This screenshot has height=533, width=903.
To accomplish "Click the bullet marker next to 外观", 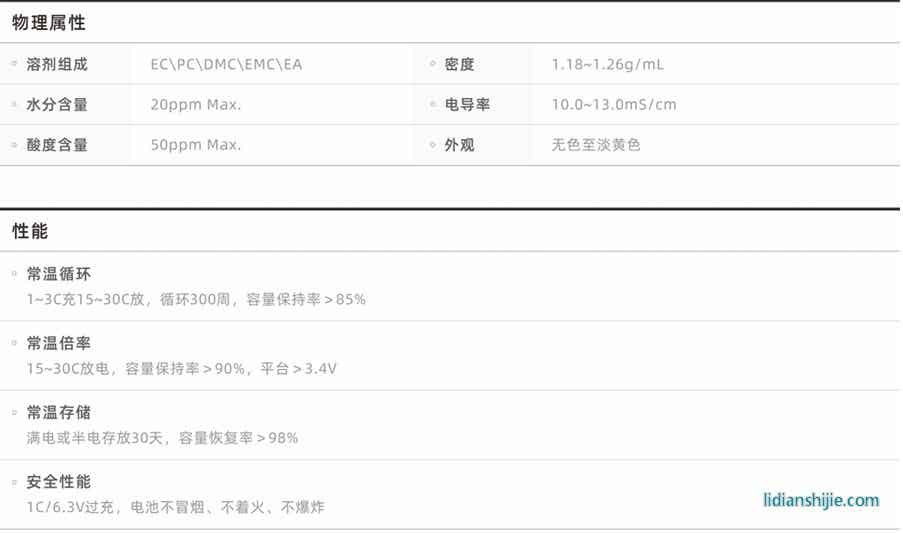I will tap(432, 144).
